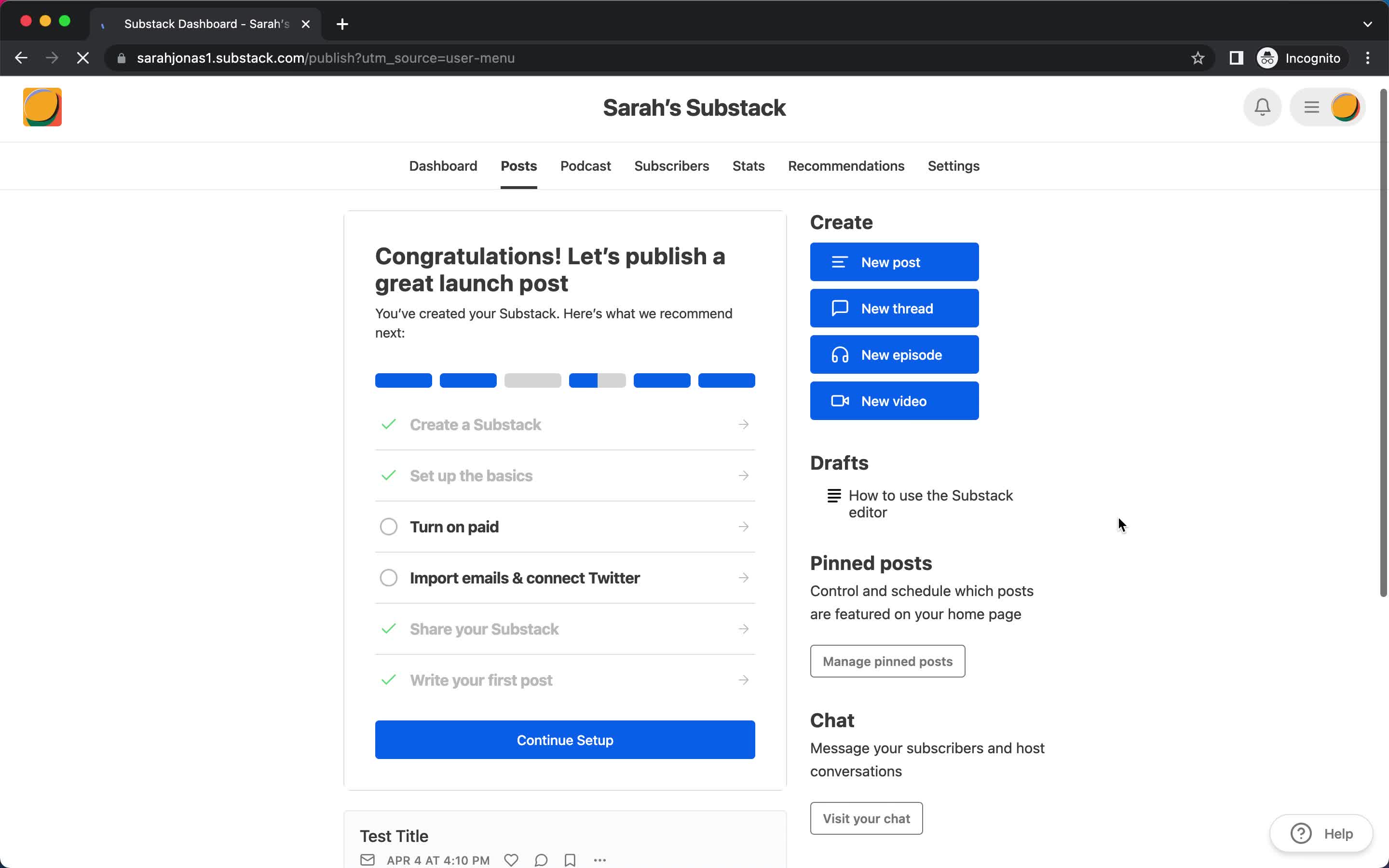Switch to the Dashboard tab
1389x868 pixels.
[443, 166]
